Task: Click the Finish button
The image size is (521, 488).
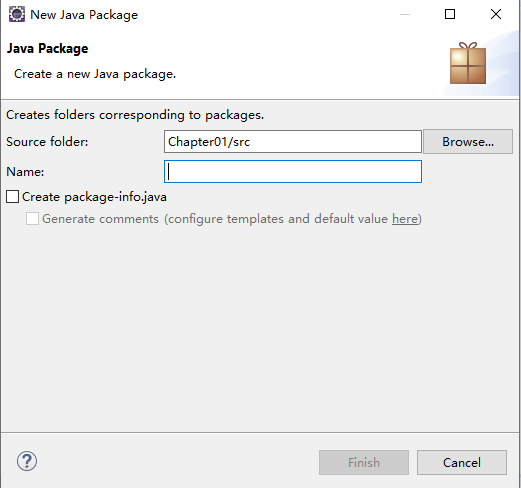Action: click(x=364, y=463)
